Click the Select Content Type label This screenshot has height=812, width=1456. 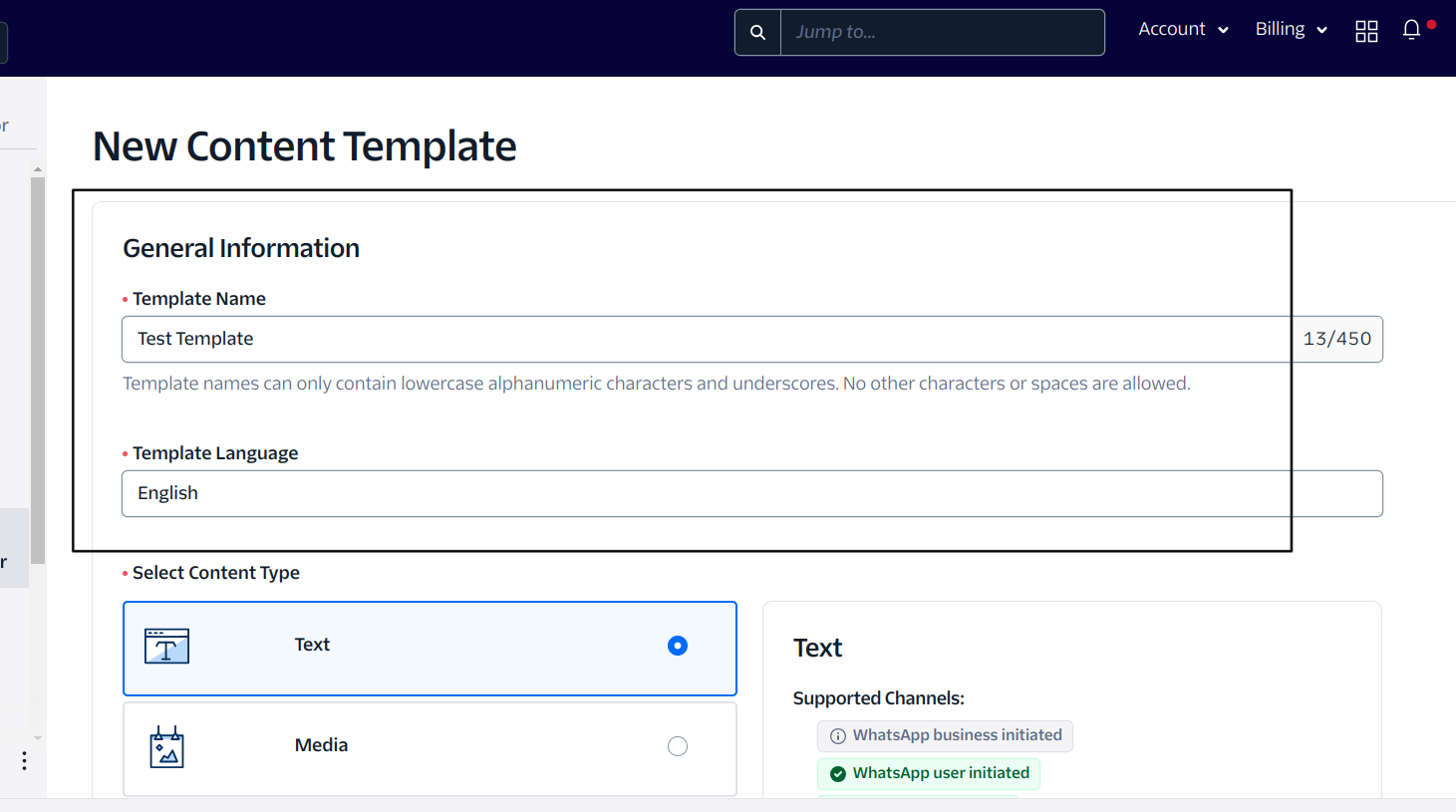point(216,573)
